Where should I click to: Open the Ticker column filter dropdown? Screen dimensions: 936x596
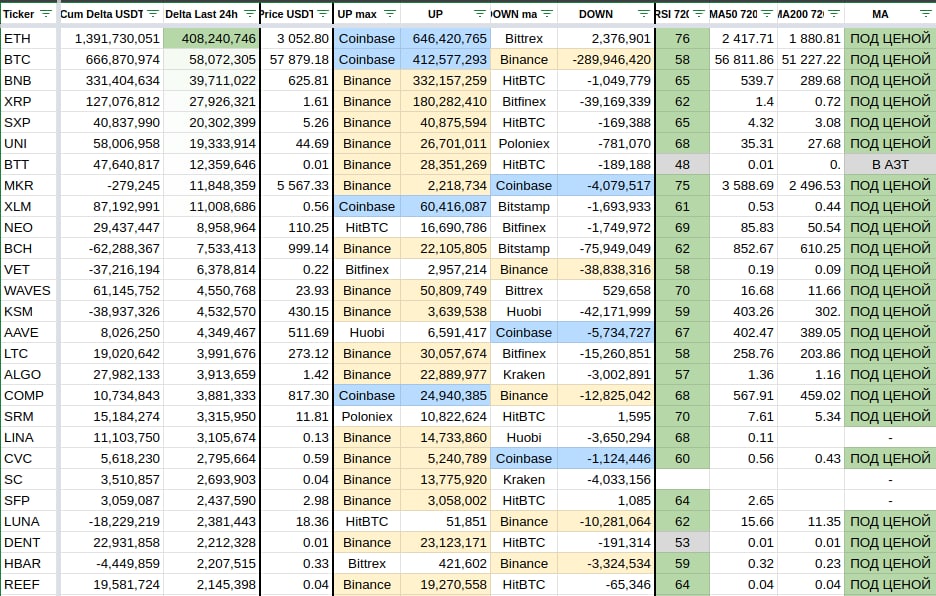point(46,14)
